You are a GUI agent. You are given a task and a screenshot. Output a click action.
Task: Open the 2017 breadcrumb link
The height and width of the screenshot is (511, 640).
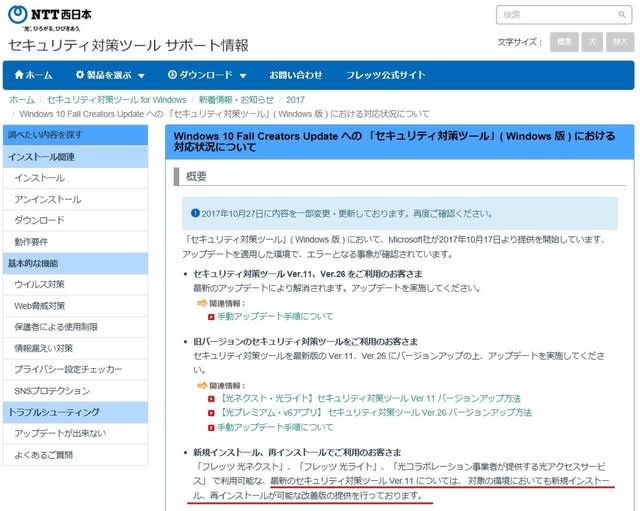pos(295,100)
